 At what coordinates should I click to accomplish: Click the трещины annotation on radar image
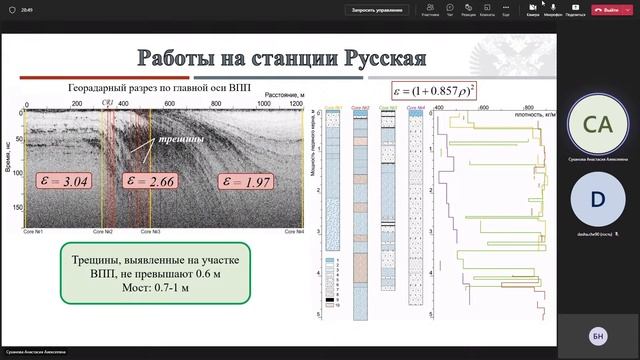coord(181,139)
